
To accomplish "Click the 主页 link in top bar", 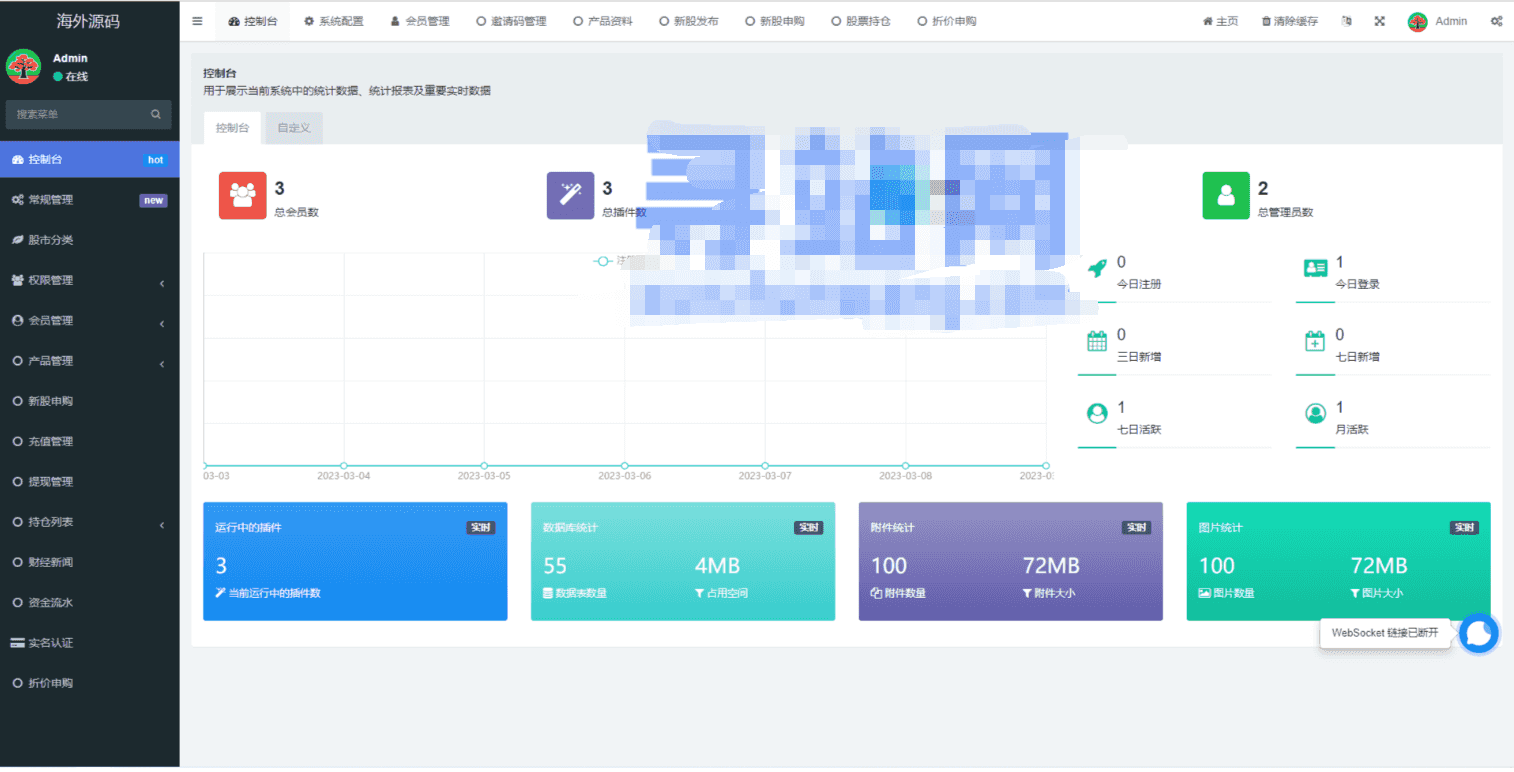I will click(1220, 21).
